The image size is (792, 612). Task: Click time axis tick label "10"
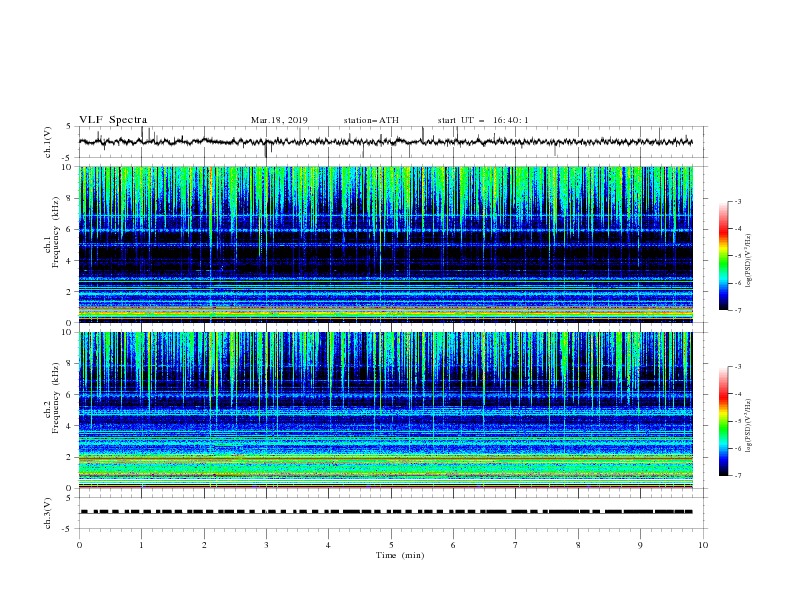703,545
